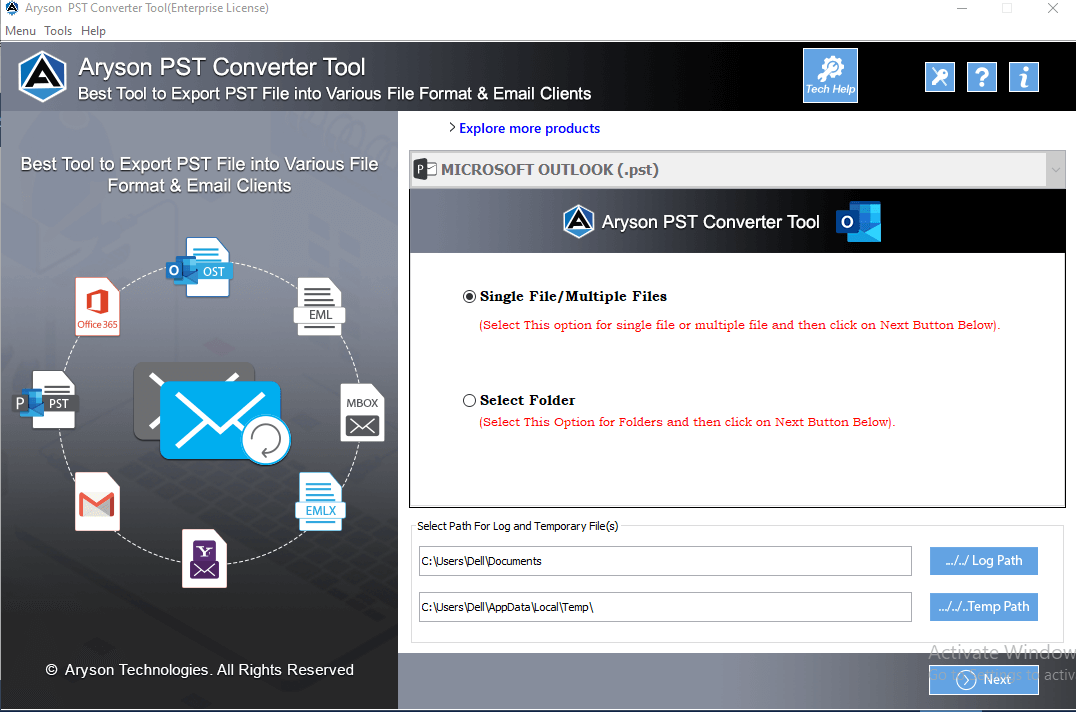The width and height of the screenshot is (1076, 712).
Task: Close the Aryson PST Converter window
Action: tap(1053, 8)
